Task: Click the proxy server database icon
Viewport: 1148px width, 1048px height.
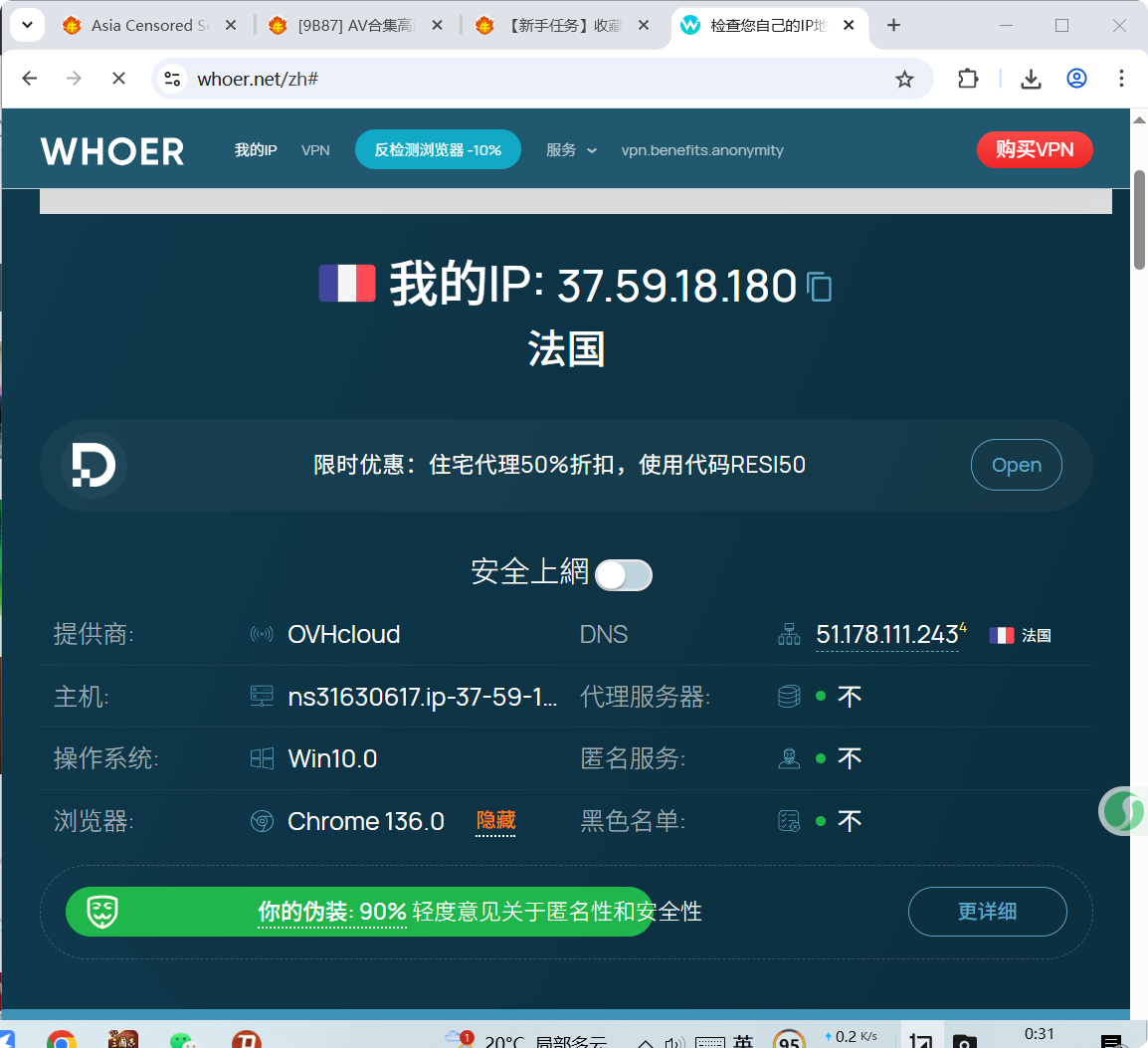Action: click(789, 697)
